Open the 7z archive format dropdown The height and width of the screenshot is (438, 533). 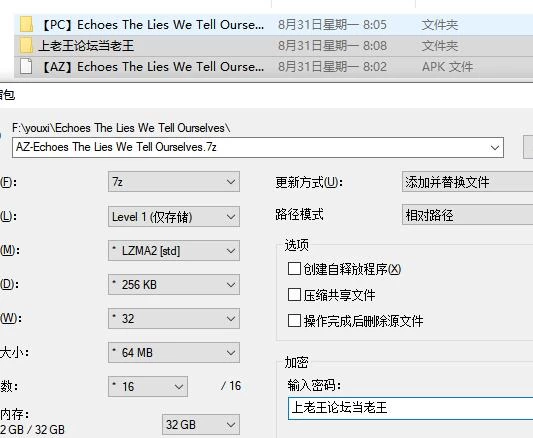tap(174, 182)
